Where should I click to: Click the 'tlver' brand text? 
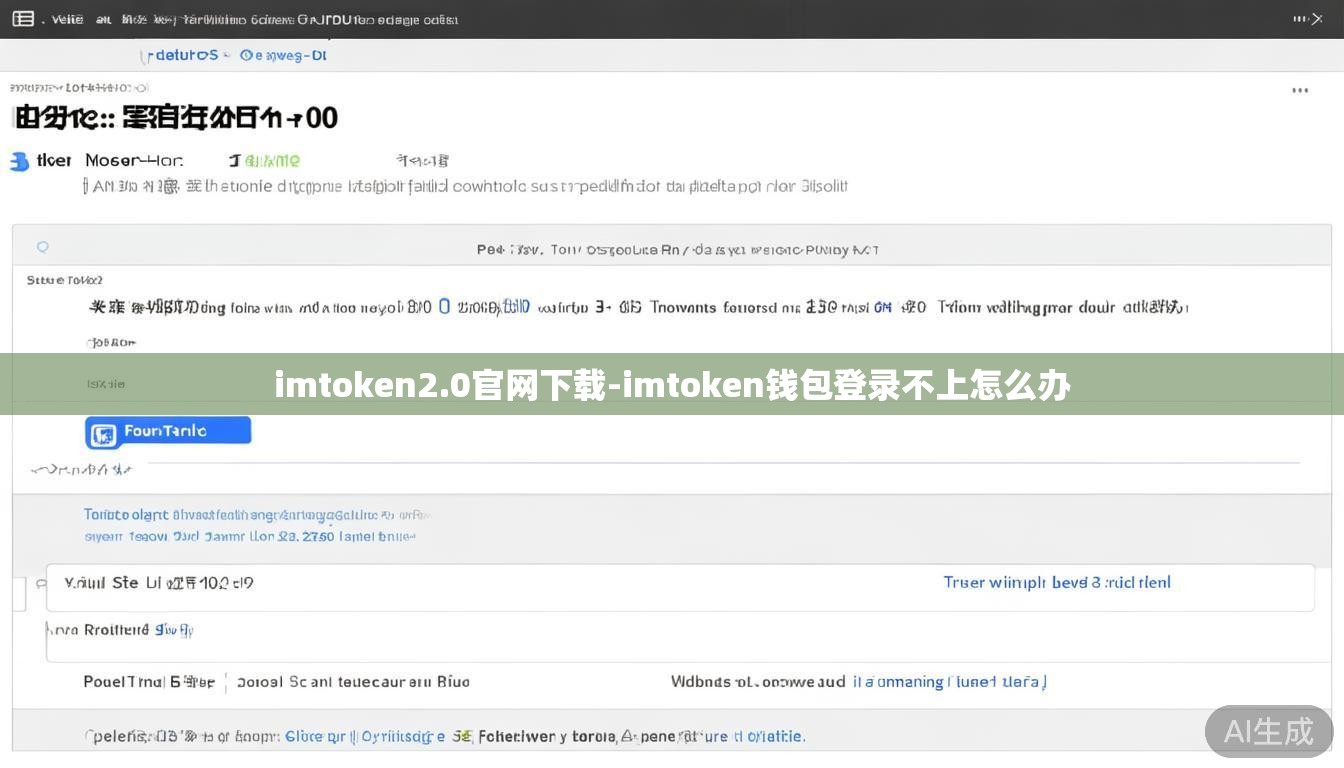54,160
